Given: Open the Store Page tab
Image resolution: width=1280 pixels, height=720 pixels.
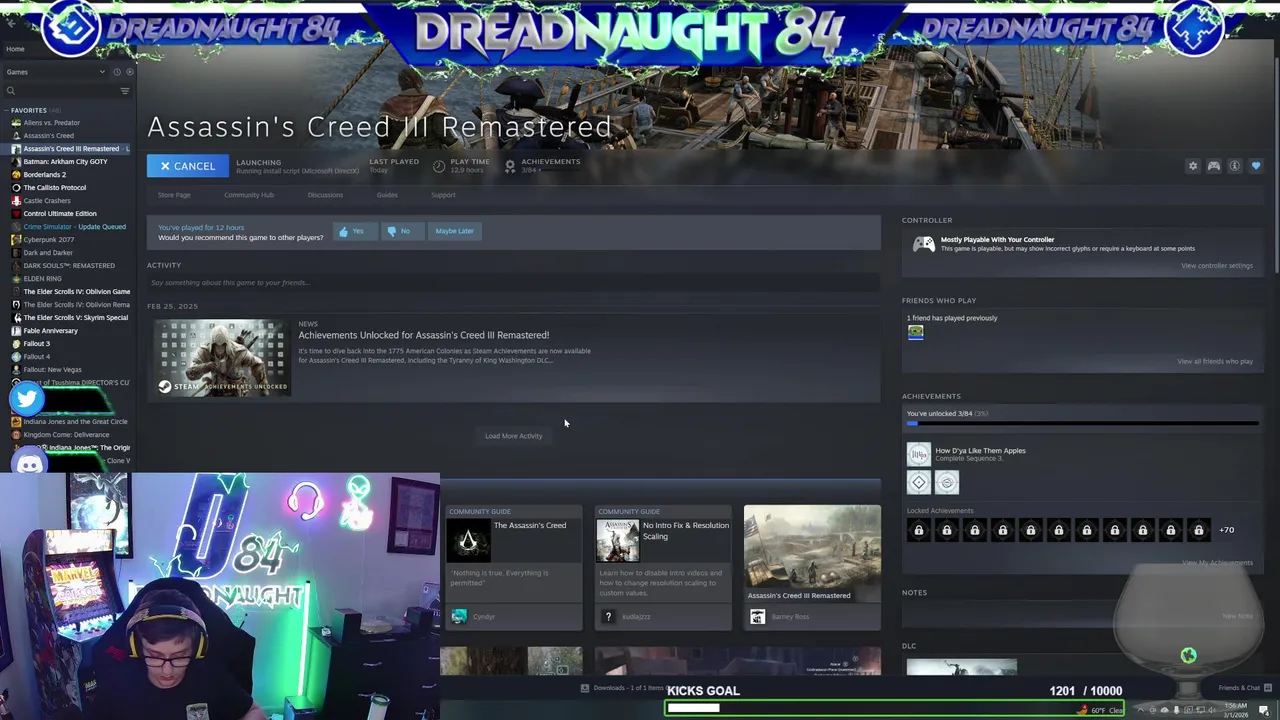Looking at the screenshot, I should (174, 195).
